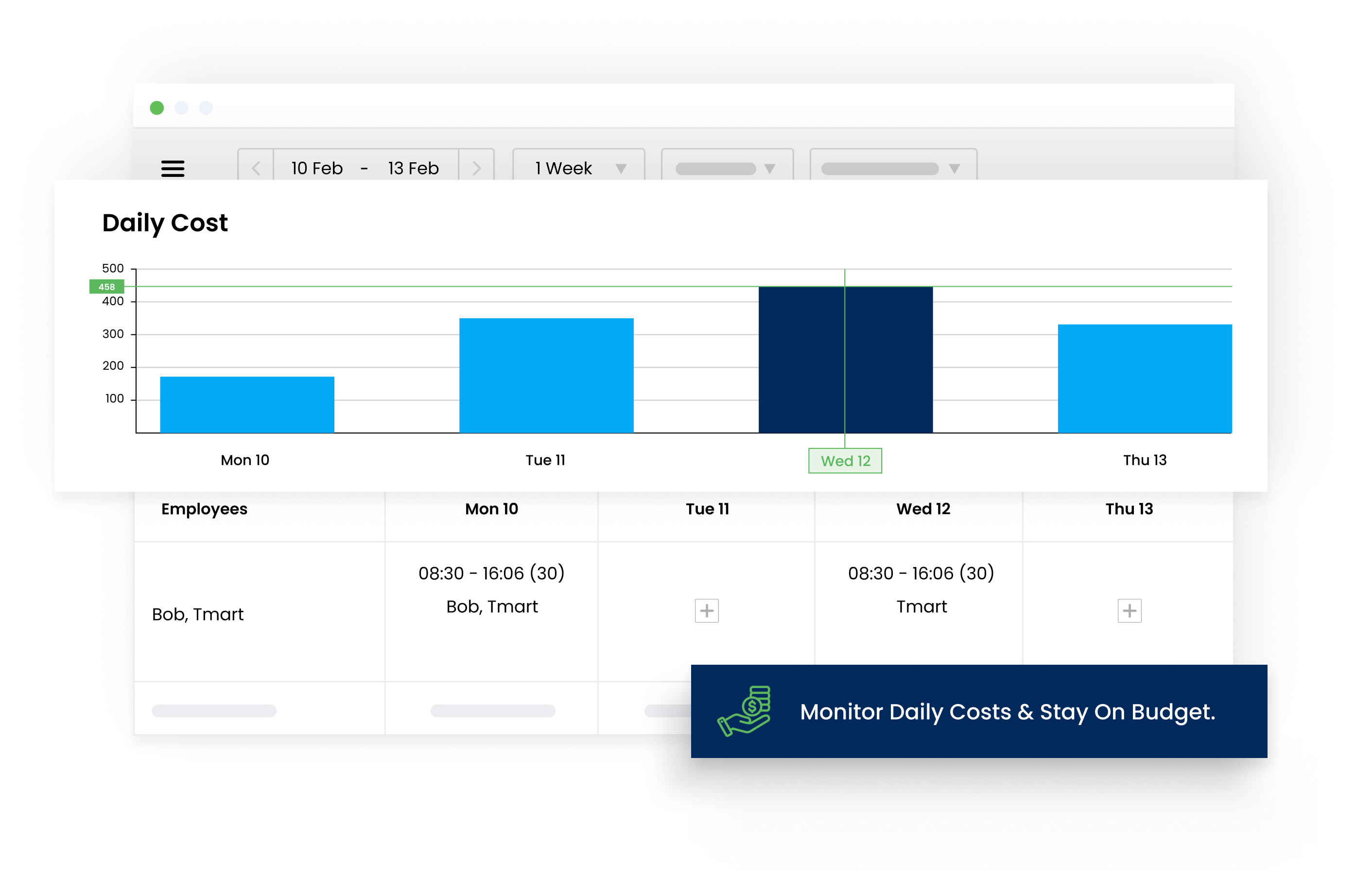1356x896 pixels.
Task: Open the hamburger menu
Action: point(173,169)
